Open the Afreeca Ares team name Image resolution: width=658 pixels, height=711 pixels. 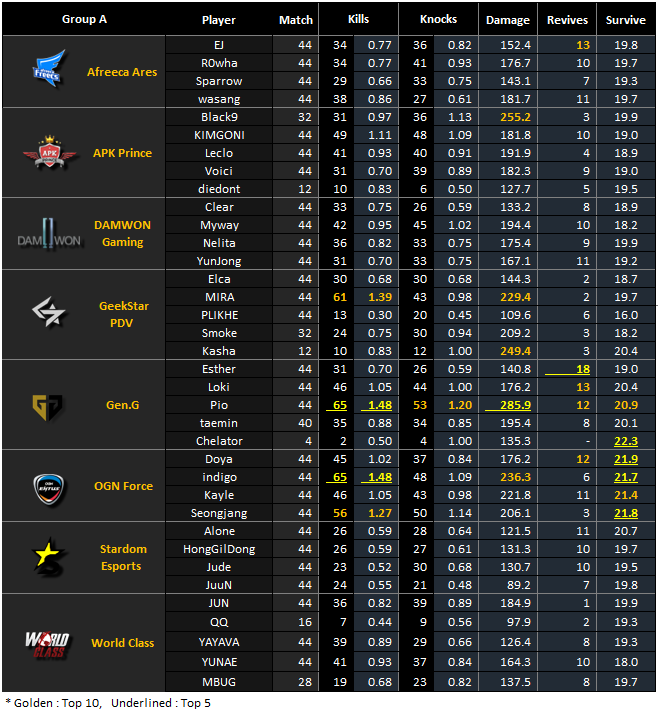click(122, 72)
